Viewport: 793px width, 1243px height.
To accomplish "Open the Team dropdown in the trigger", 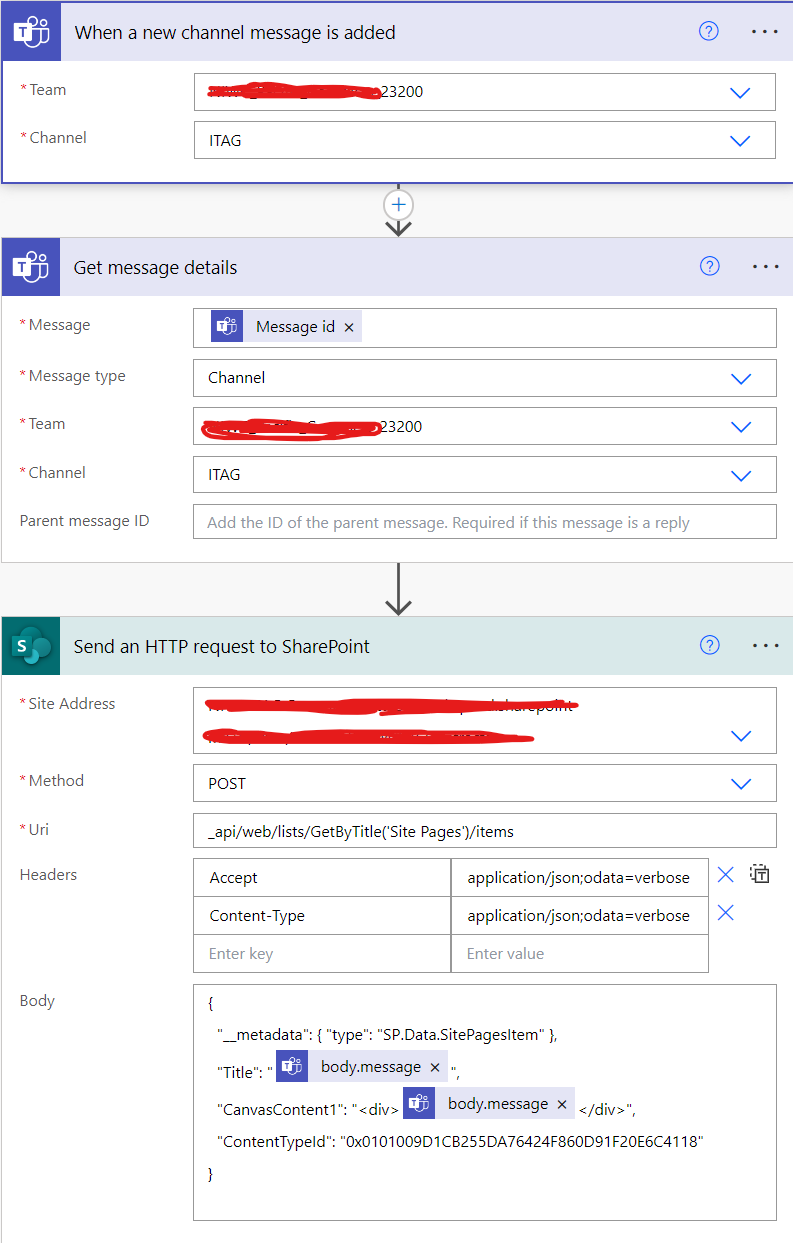I will pyautogui.click(x=740, y=92).
